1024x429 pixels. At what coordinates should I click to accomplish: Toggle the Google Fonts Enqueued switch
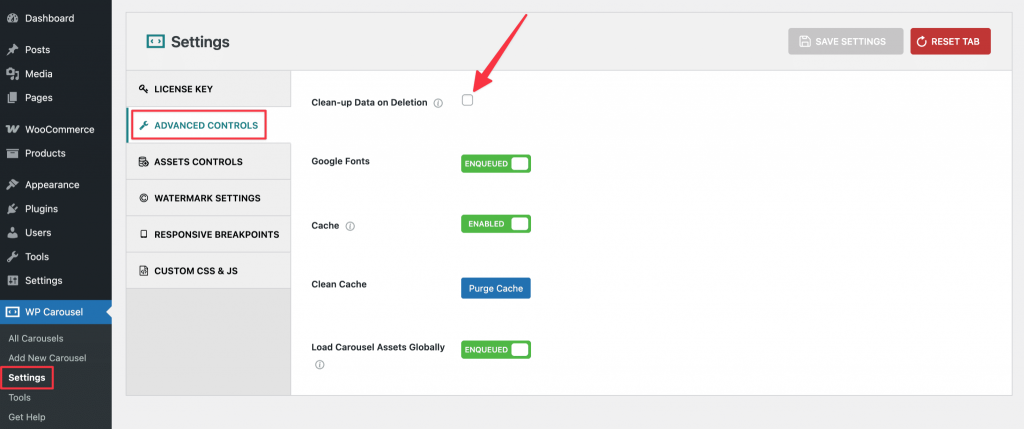coord(496,164)
